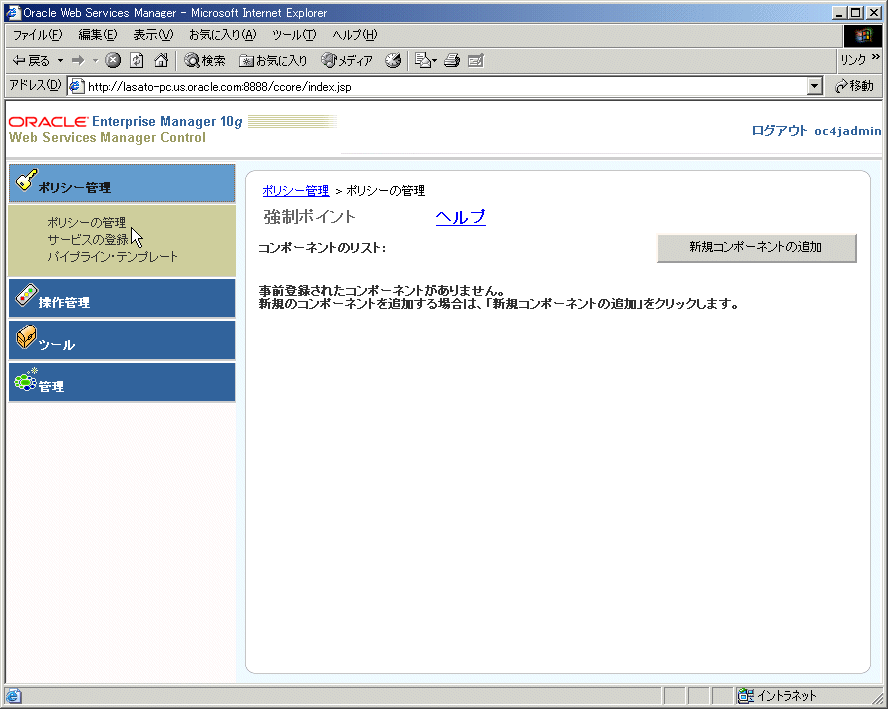Click the リンク links bar label
Image resolution: width=888 pixels, height=709 pixels.
click(853, 60)
